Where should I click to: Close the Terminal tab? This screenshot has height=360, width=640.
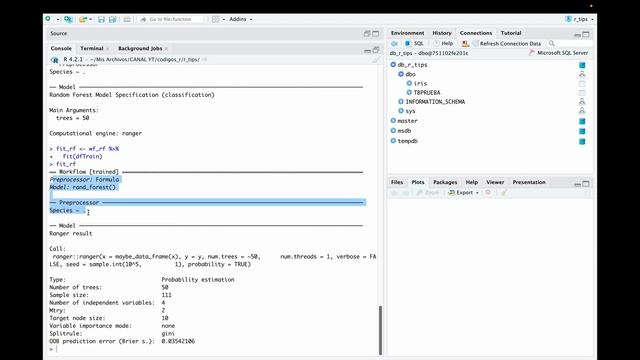[x=108, y=49]
